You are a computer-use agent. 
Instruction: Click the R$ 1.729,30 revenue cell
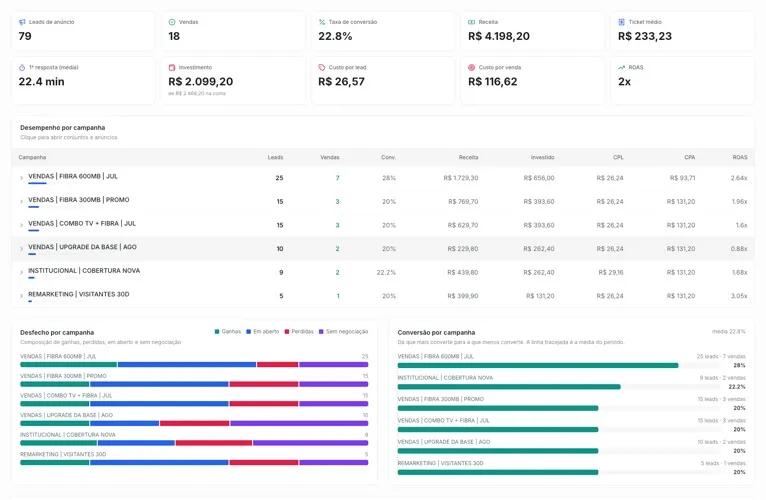(461, 178)
